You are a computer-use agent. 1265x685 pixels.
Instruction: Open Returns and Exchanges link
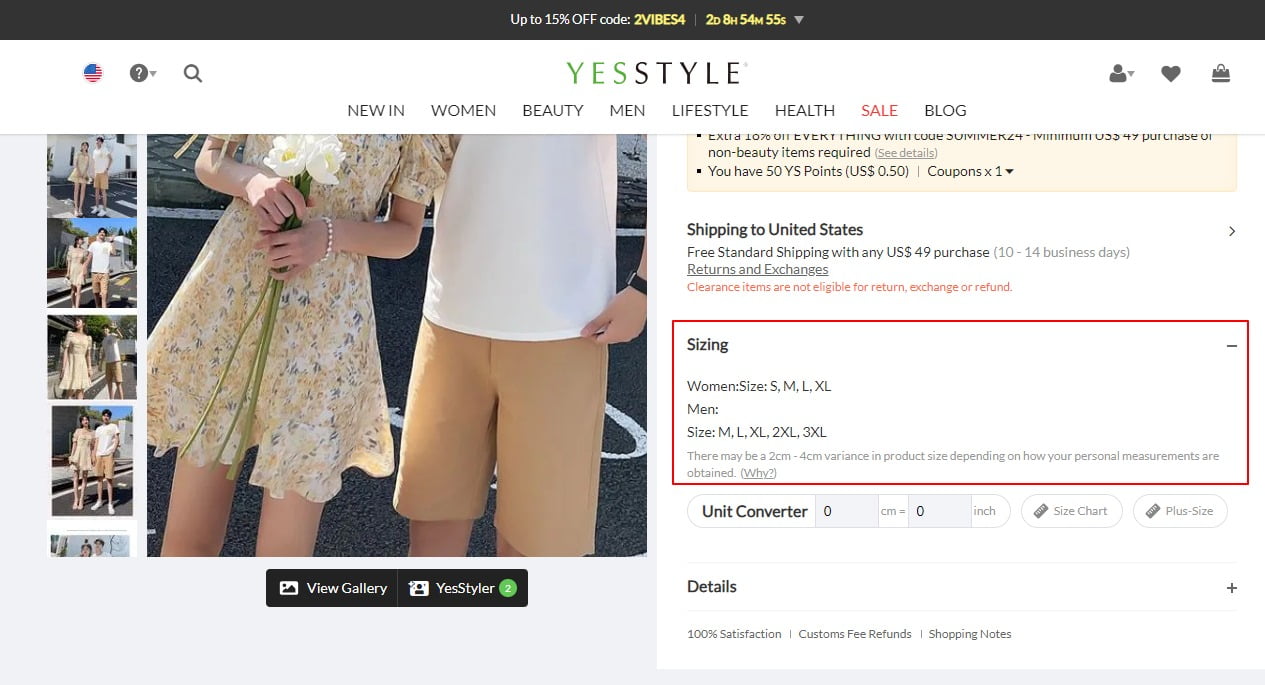(757, 269)
